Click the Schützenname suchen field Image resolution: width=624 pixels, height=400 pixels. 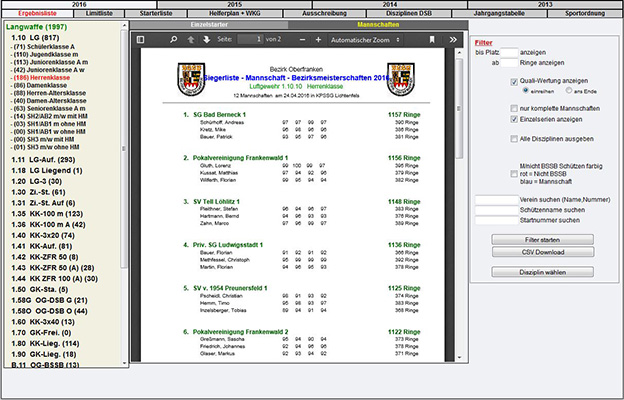click(x=497, y=210)
